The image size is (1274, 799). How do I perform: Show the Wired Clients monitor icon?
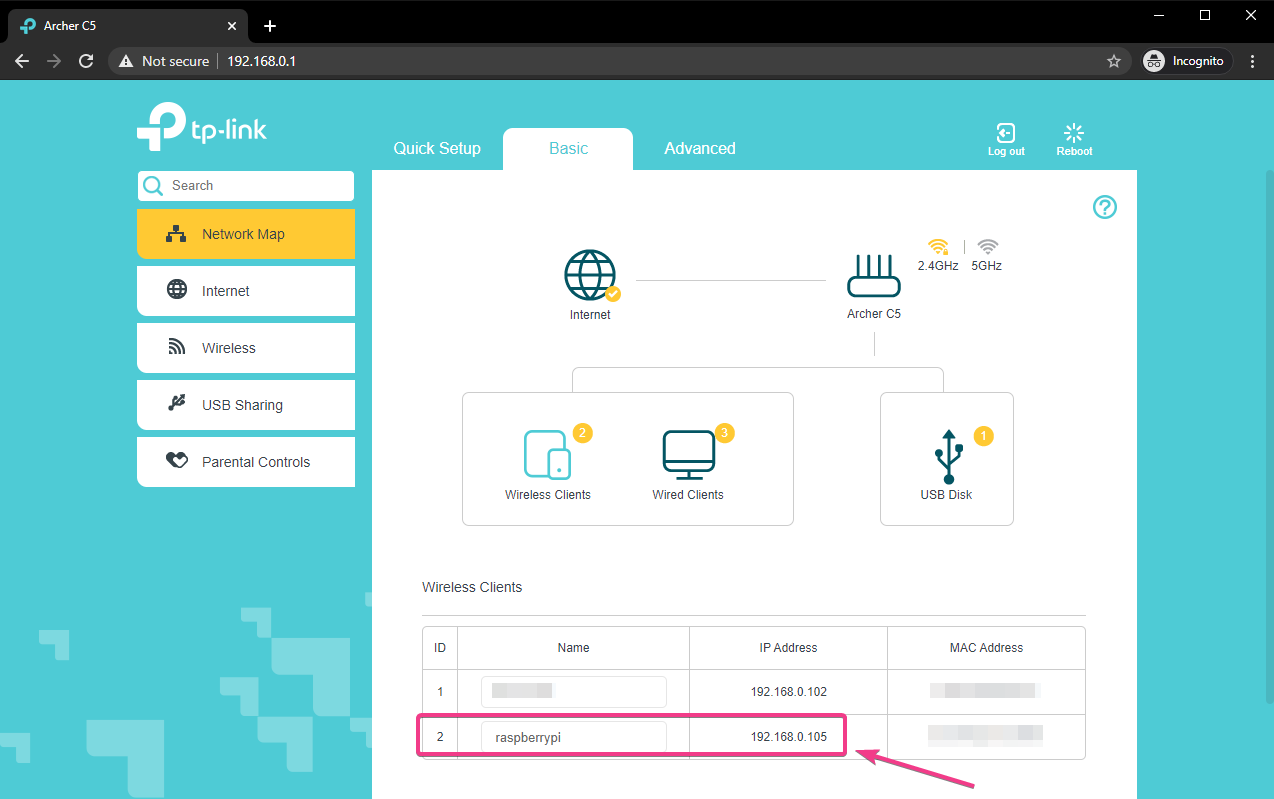click(x=688, y=454)
